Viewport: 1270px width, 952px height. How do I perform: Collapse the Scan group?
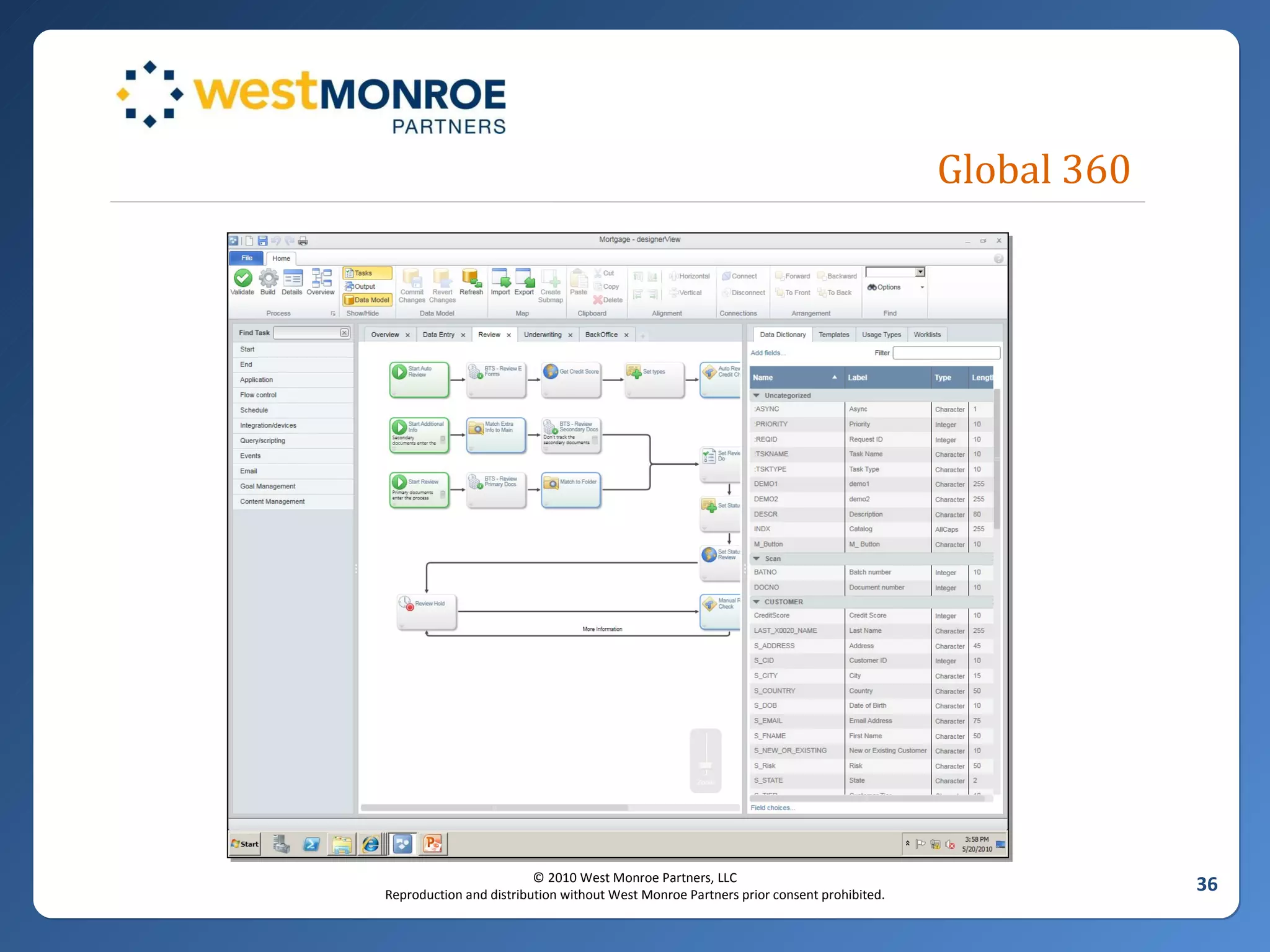tap(757, 558)
